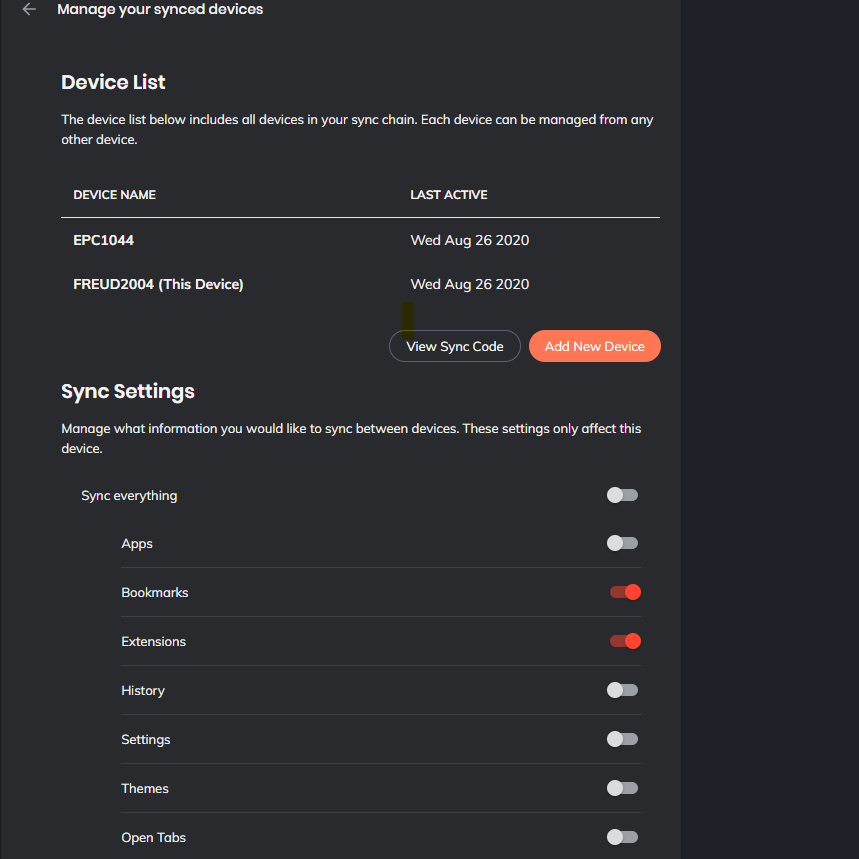Switch off Extensions sync toggle
Screen dimensions: 859x859
point(625,641)
